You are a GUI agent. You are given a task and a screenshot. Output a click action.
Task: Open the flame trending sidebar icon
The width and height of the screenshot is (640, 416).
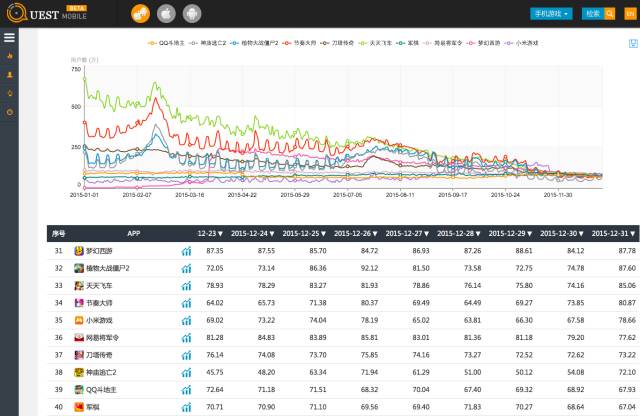pos(10,56)
